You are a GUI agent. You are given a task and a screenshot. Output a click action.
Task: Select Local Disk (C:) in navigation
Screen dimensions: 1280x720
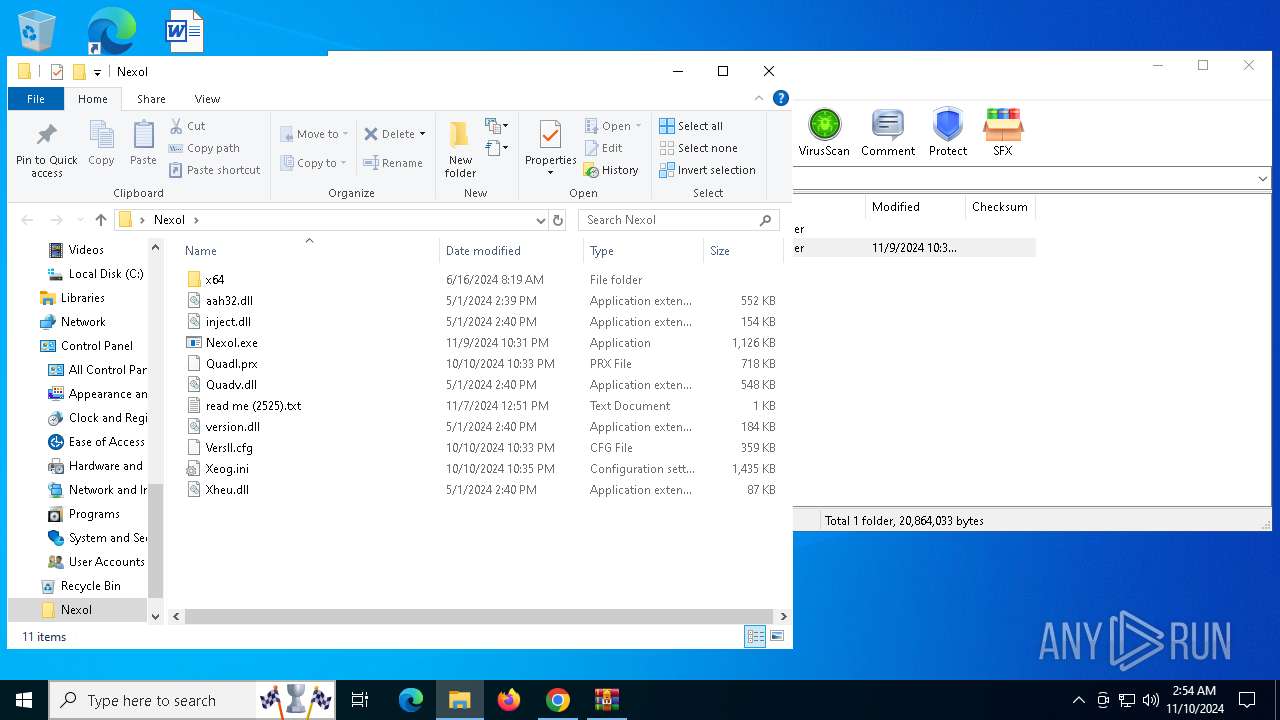tap(105, 274)
